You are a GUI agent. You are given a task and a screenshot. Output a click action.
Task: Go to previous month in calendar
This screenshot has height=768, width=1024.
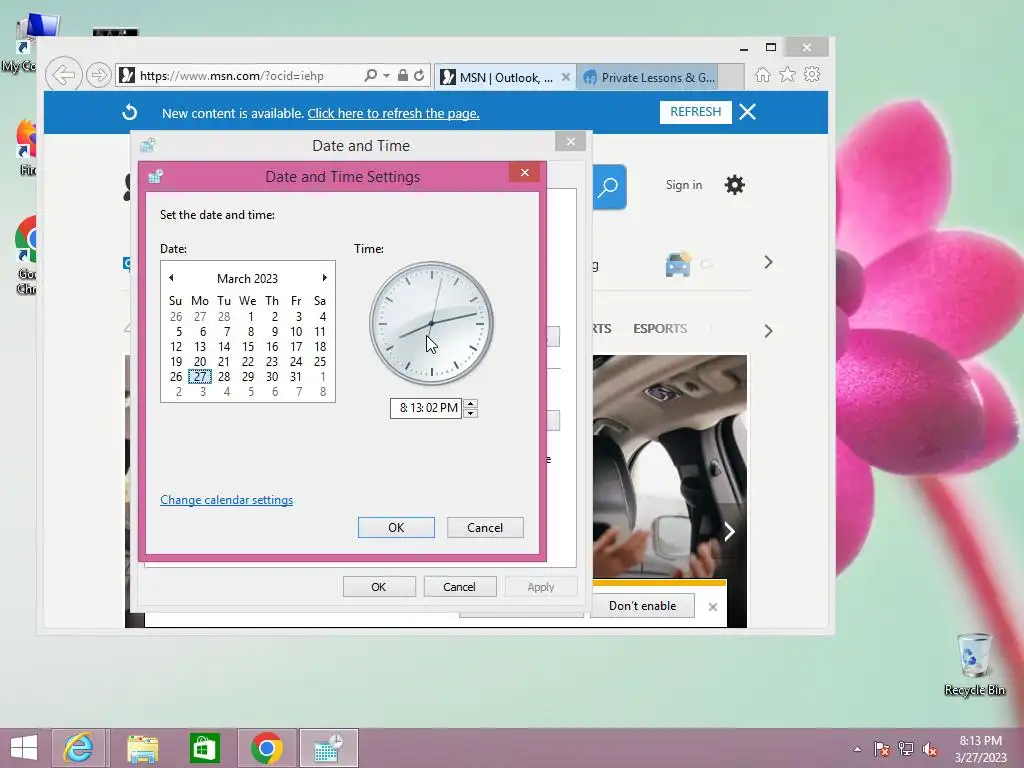pos(171,278)
